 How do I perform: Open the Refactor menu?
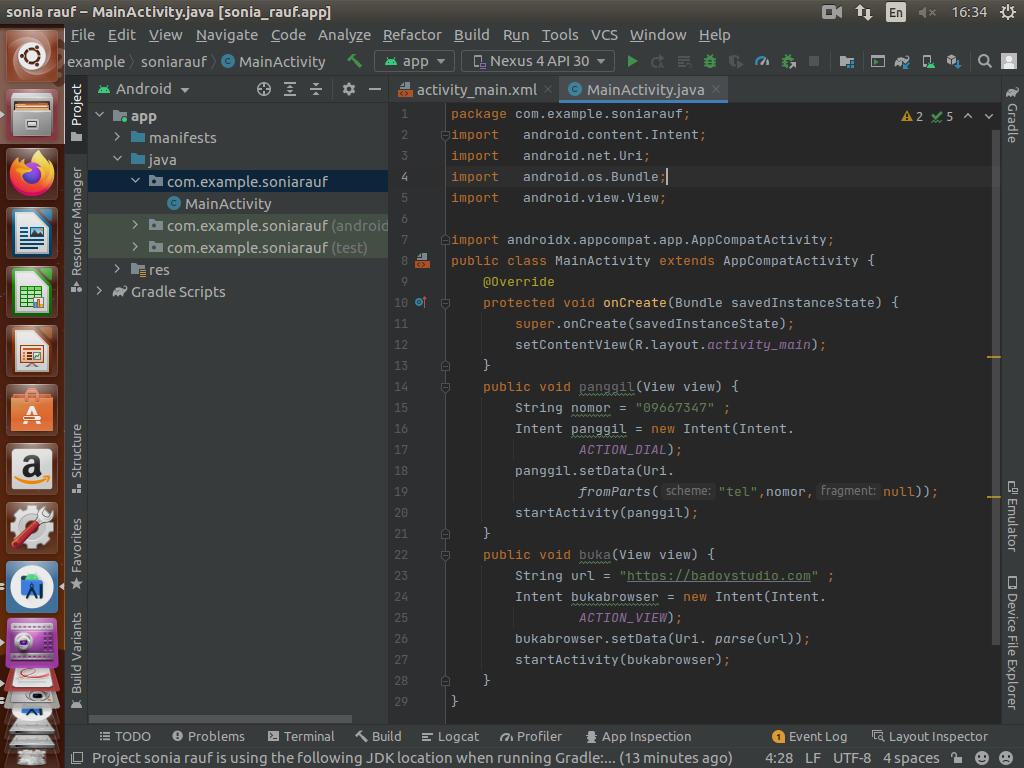coord(412,35)
